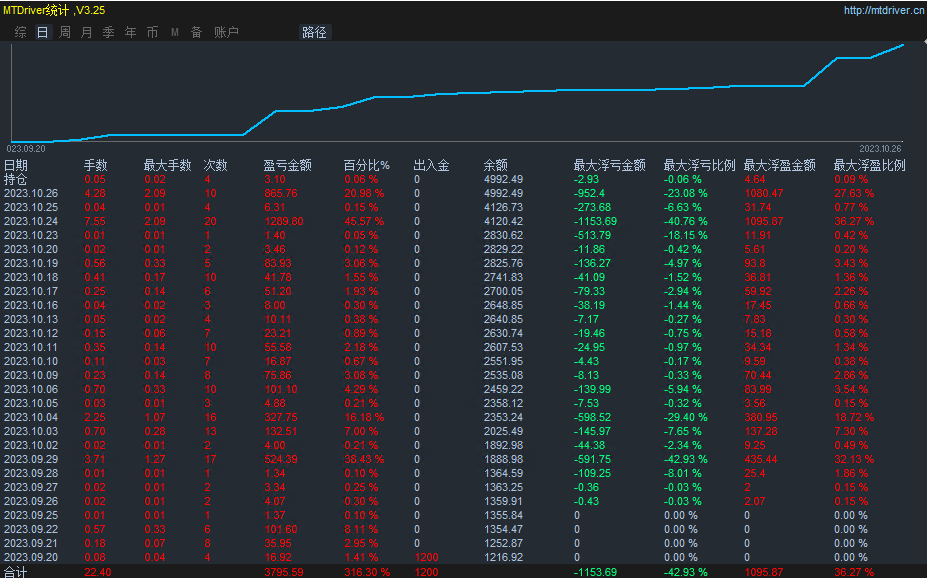Image resolution: width=927 pixels, height=578 pixels.
Task: Click the 4992.49 balance for 2023.10.26
Action: (503, 193)
